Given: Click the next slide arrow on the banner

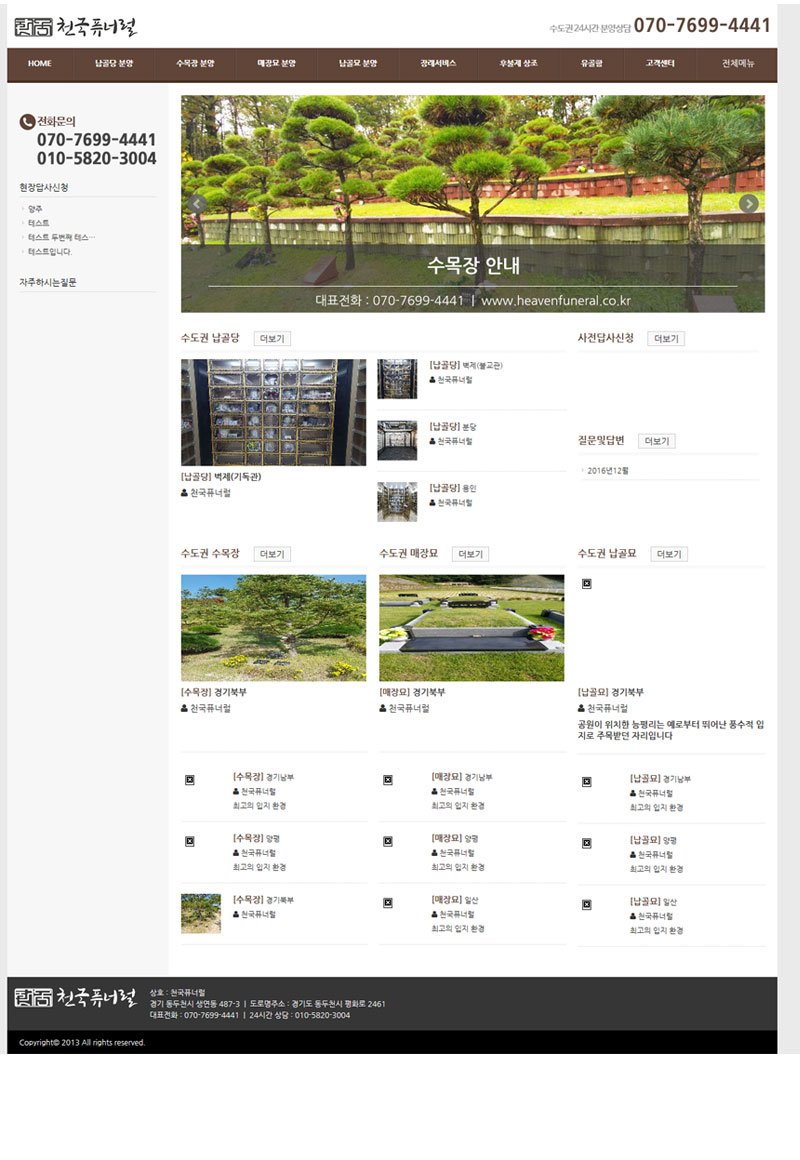Looking at the screenshot, I should [748, 204].
